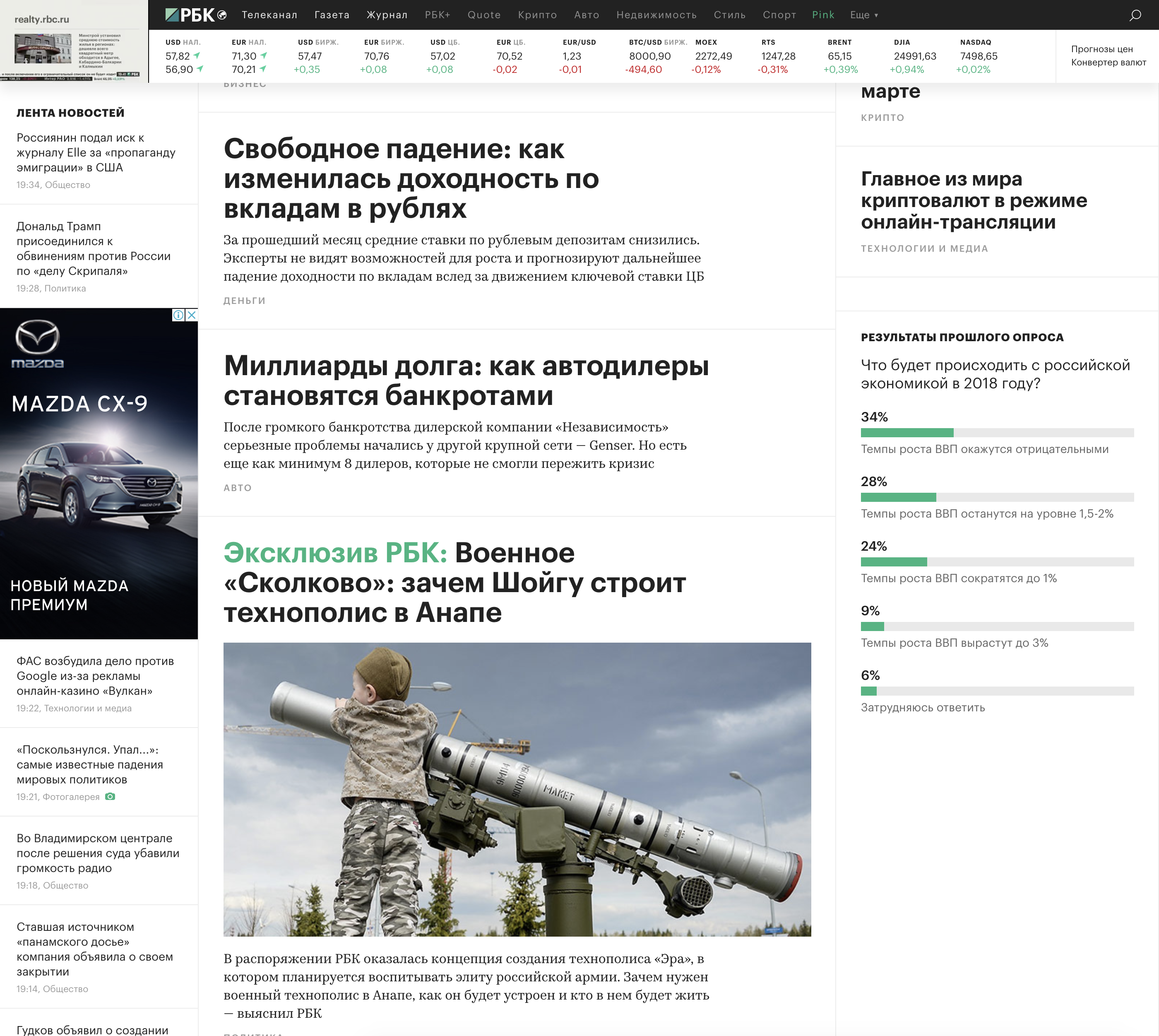Click the globe icon beside the RBC logo

tap(222, 15)
